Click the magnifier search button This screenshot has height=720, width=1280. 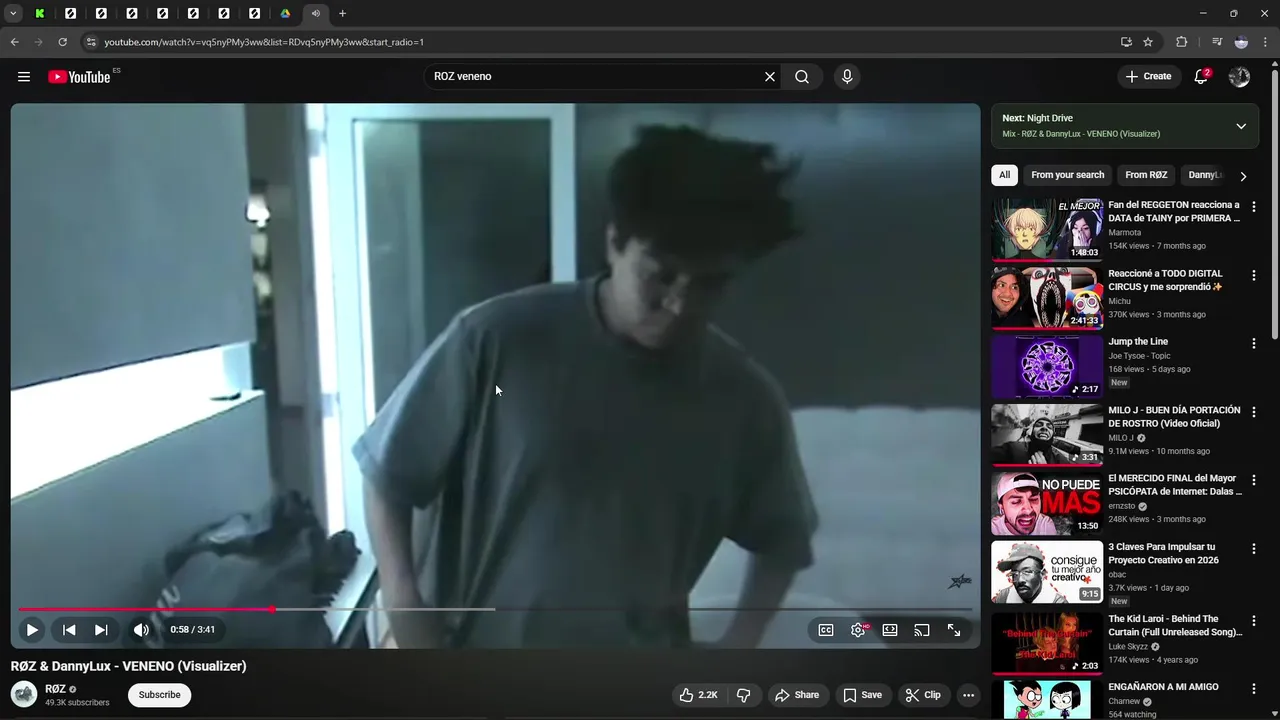pos(802,77)
